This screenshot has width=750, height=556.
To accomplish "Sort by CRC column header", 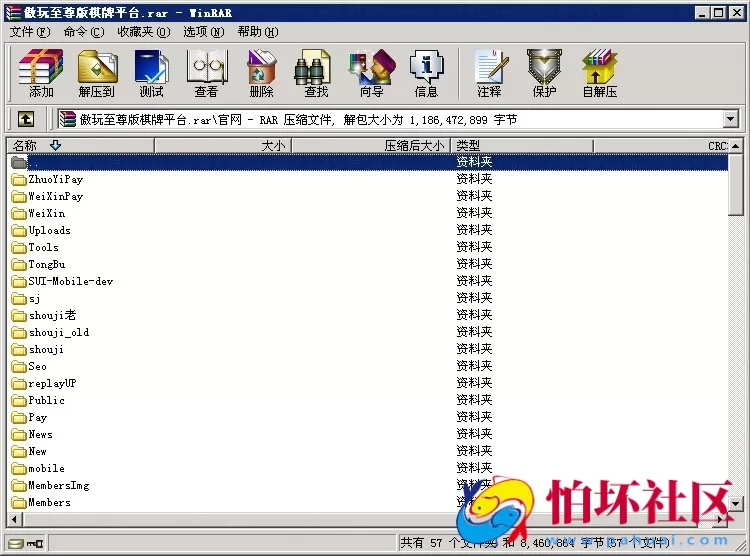I will click(x=661, y=145).
